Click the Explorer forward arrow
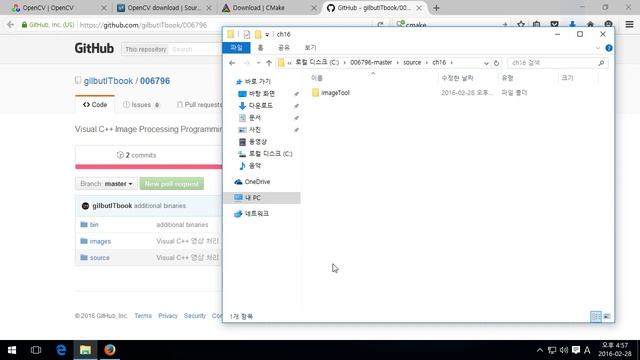The width and height of the screenshot is (640, 360). click(247, 63)
